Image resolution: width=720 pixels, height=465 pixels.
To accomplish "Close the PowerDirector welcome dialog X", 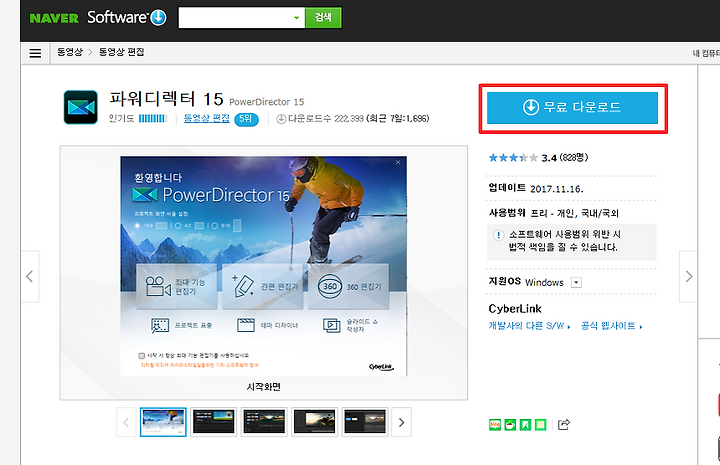I will coord(398,162).
